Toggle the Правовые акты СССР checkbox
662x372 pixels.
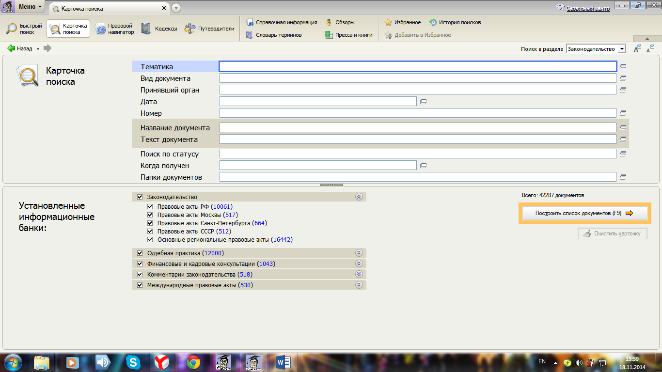tap(150, 231)
